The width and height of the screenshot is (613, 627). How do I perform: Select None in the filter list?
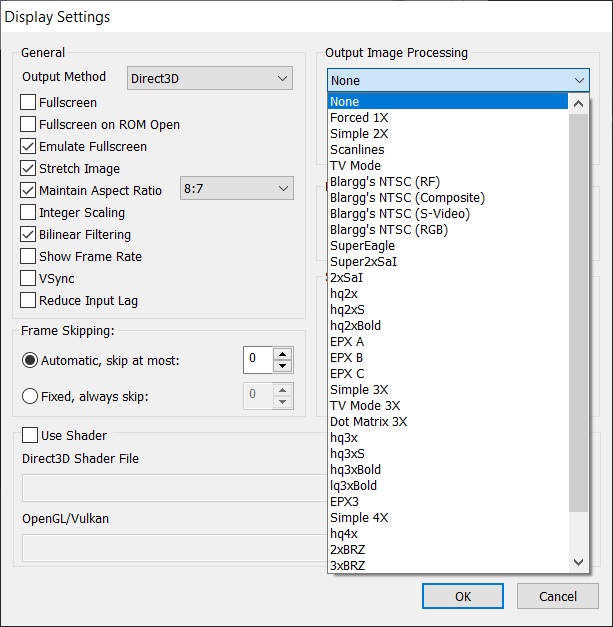[448, 102]
